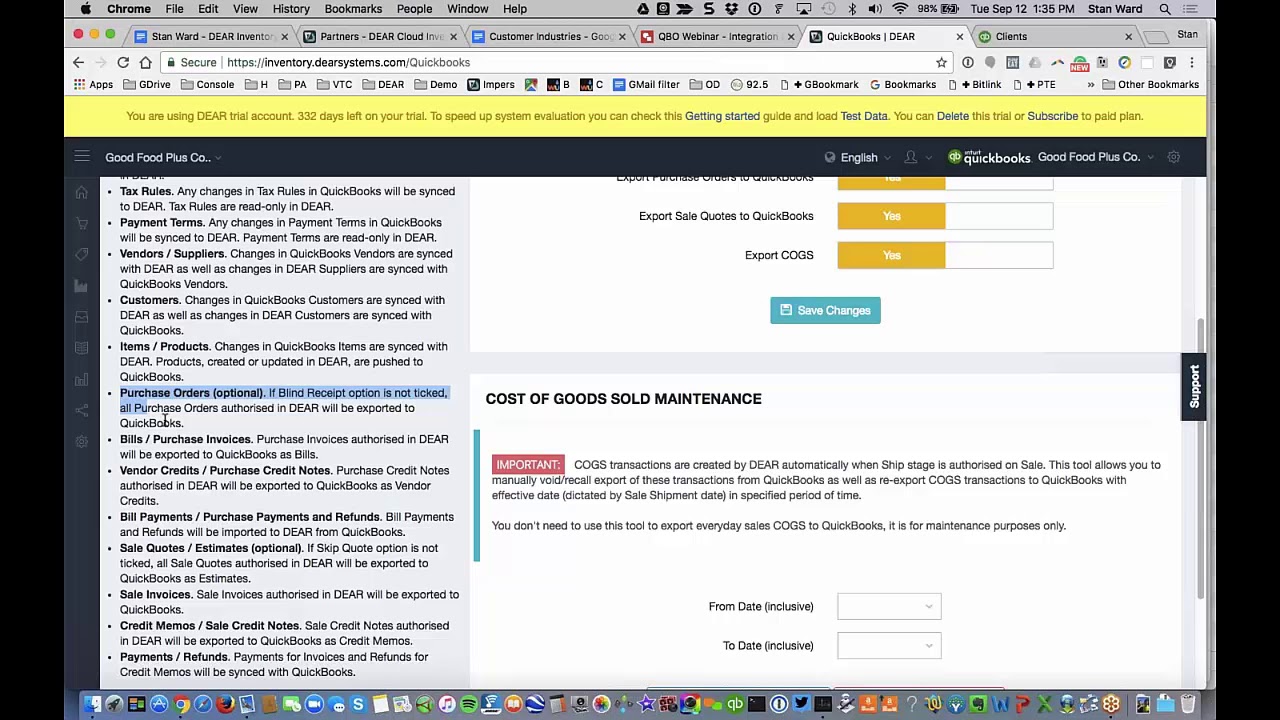Open the inventory box sidebar icon
The image size is (1280, 720).
[82, 317]
